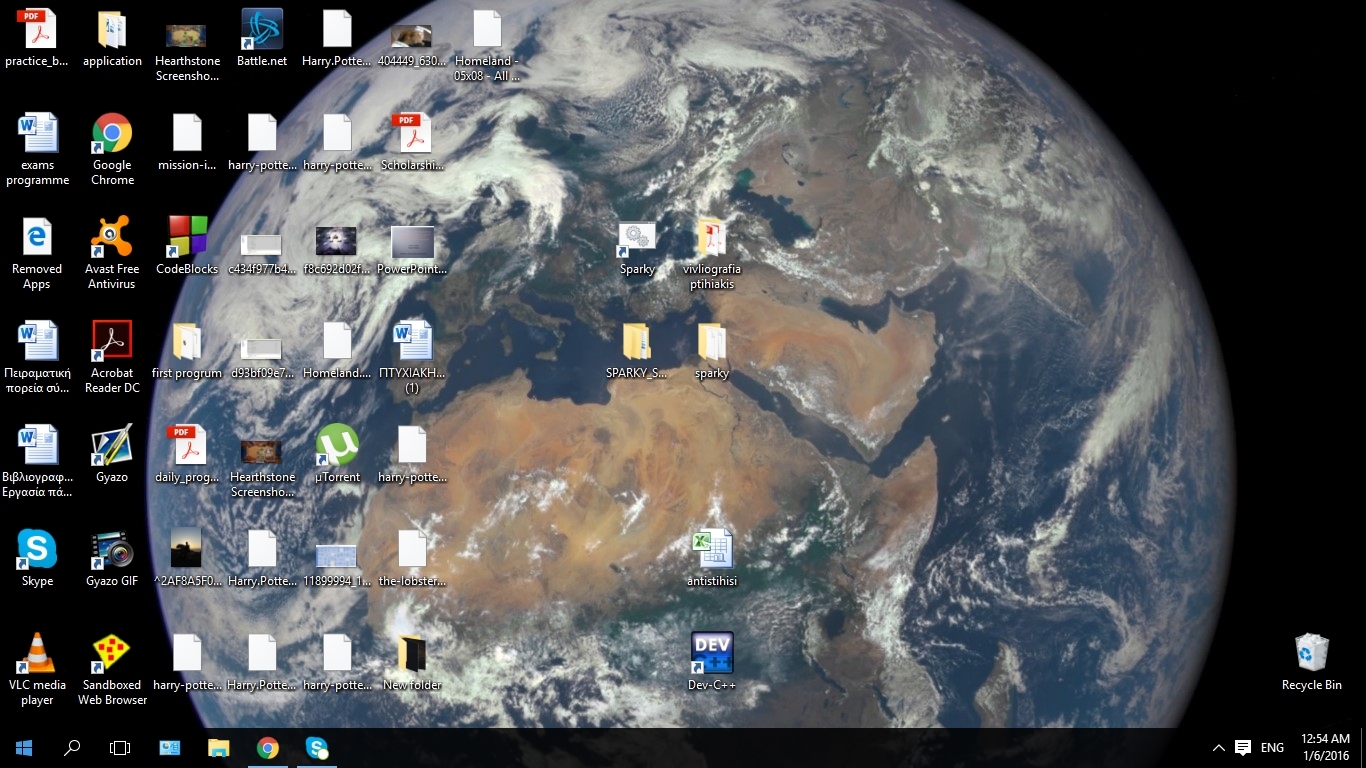This screenshot has width=1366, height=768.
Task: Click the taskbar search magnifier
Action: pyautogui.click(x=72, y=748)
